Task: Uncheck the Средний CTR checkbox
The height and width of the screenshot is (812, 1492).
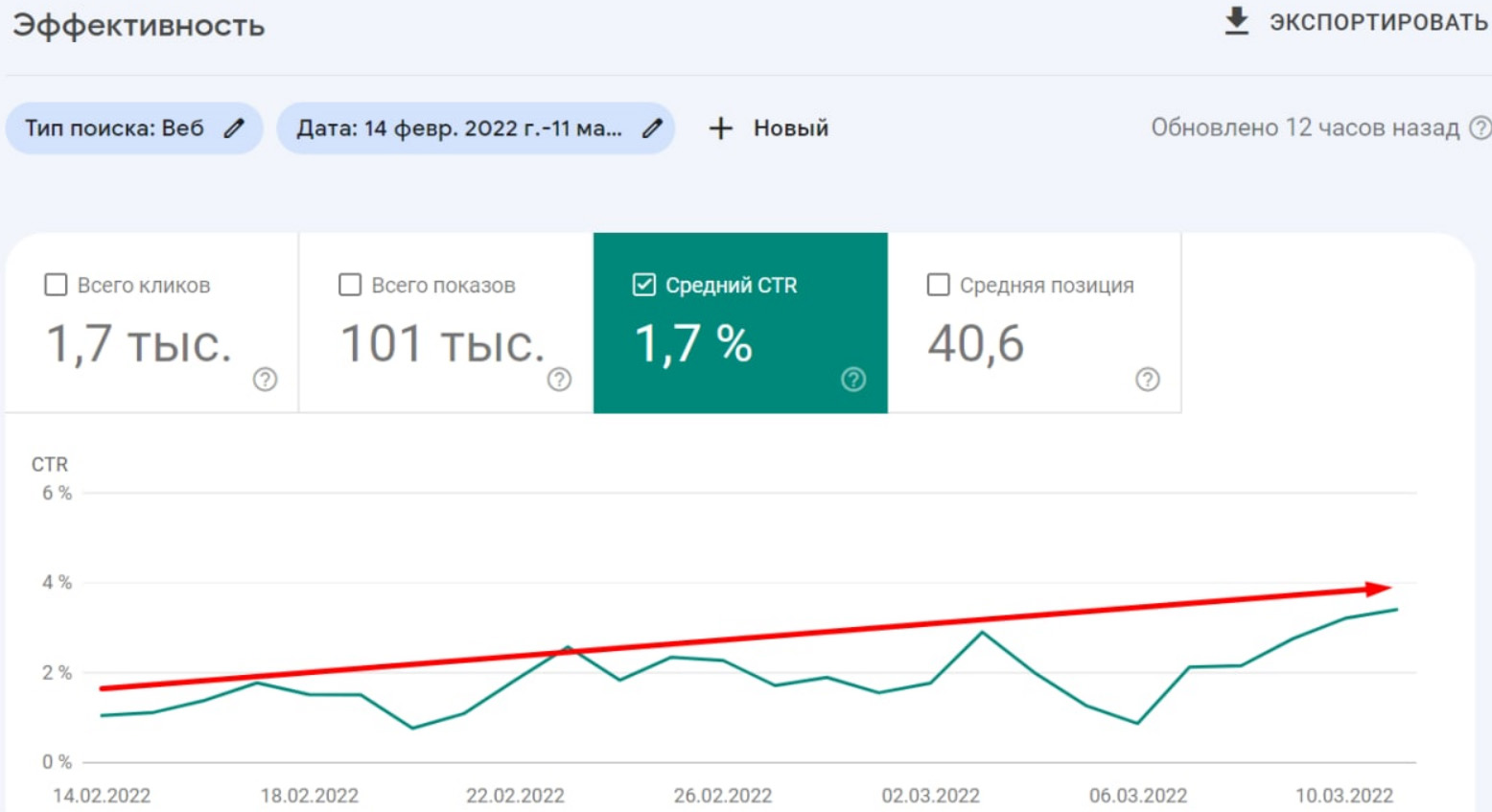Action: 644,285
